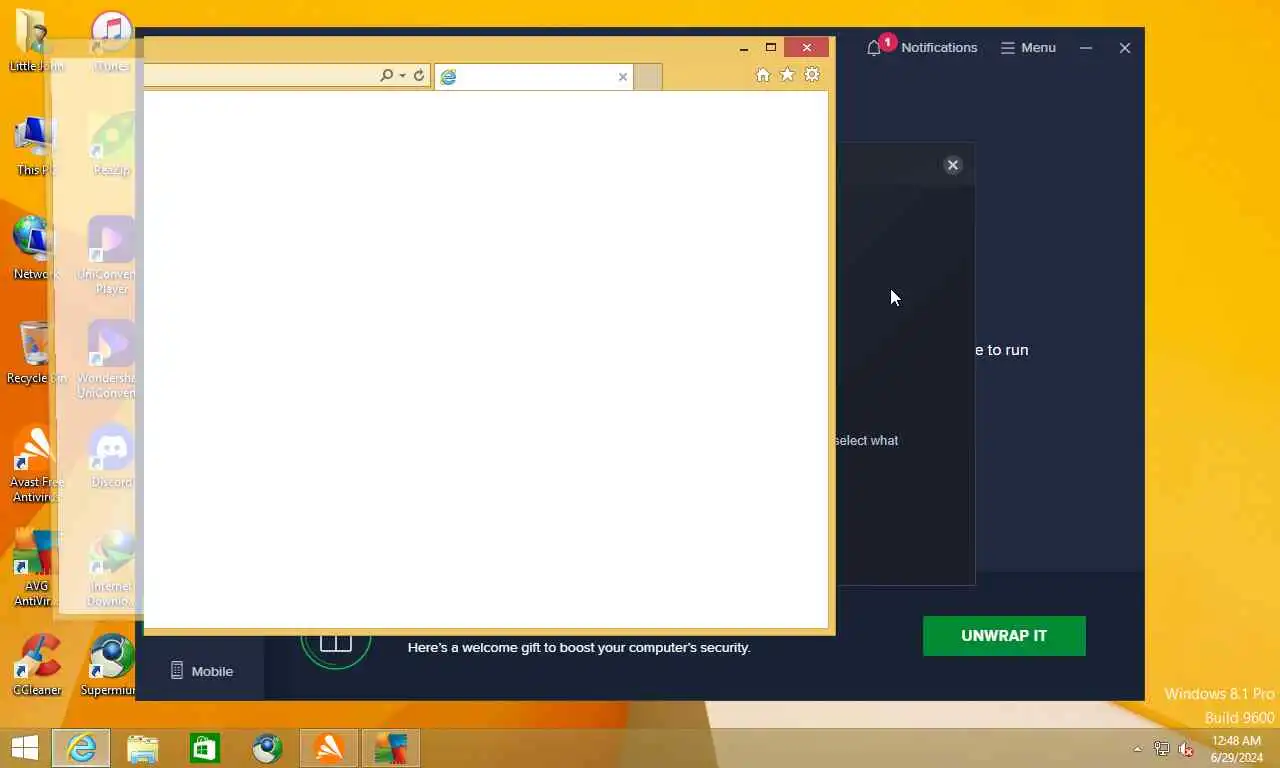
Task: Close the Avast popup panel
Action: (953, 165)
